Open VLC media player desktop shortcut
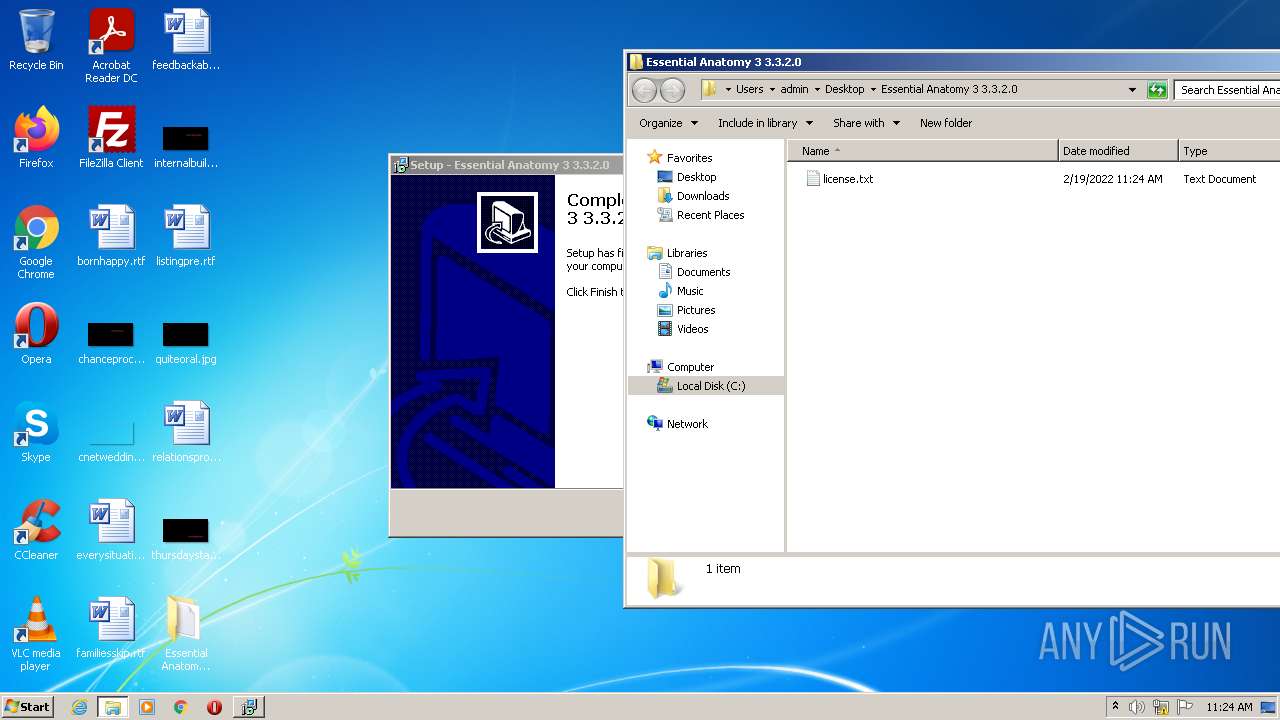 [x=36, y=634]
